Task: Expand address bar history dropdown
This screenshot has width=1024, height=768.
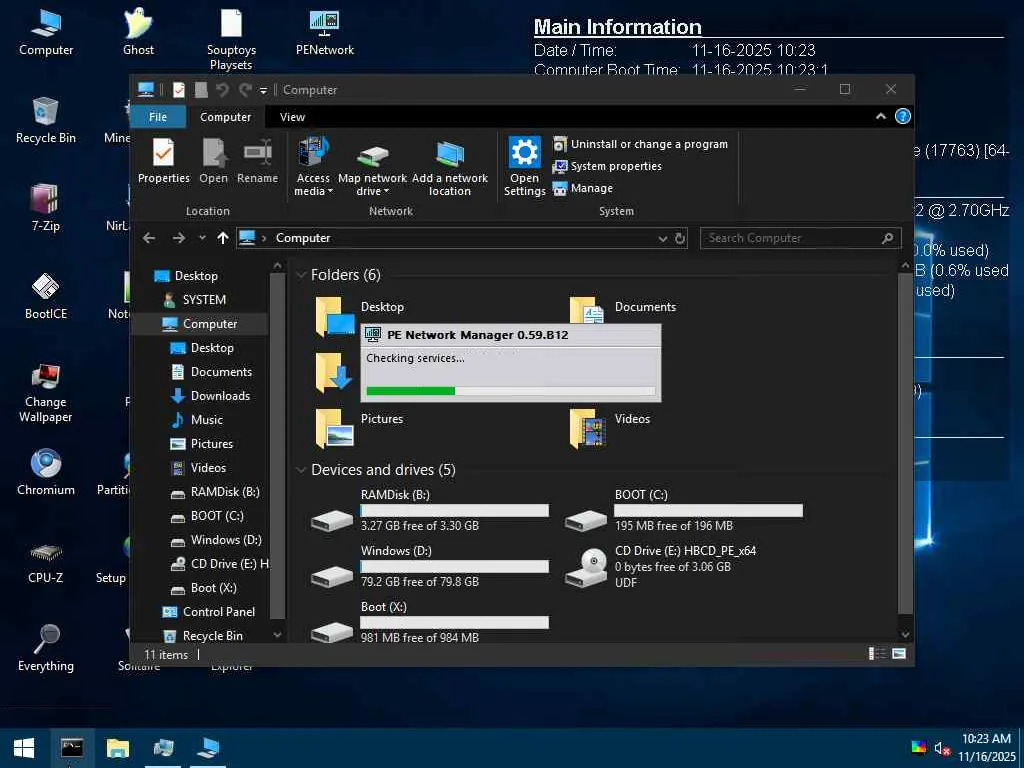Action: click(x=662, y=239)
